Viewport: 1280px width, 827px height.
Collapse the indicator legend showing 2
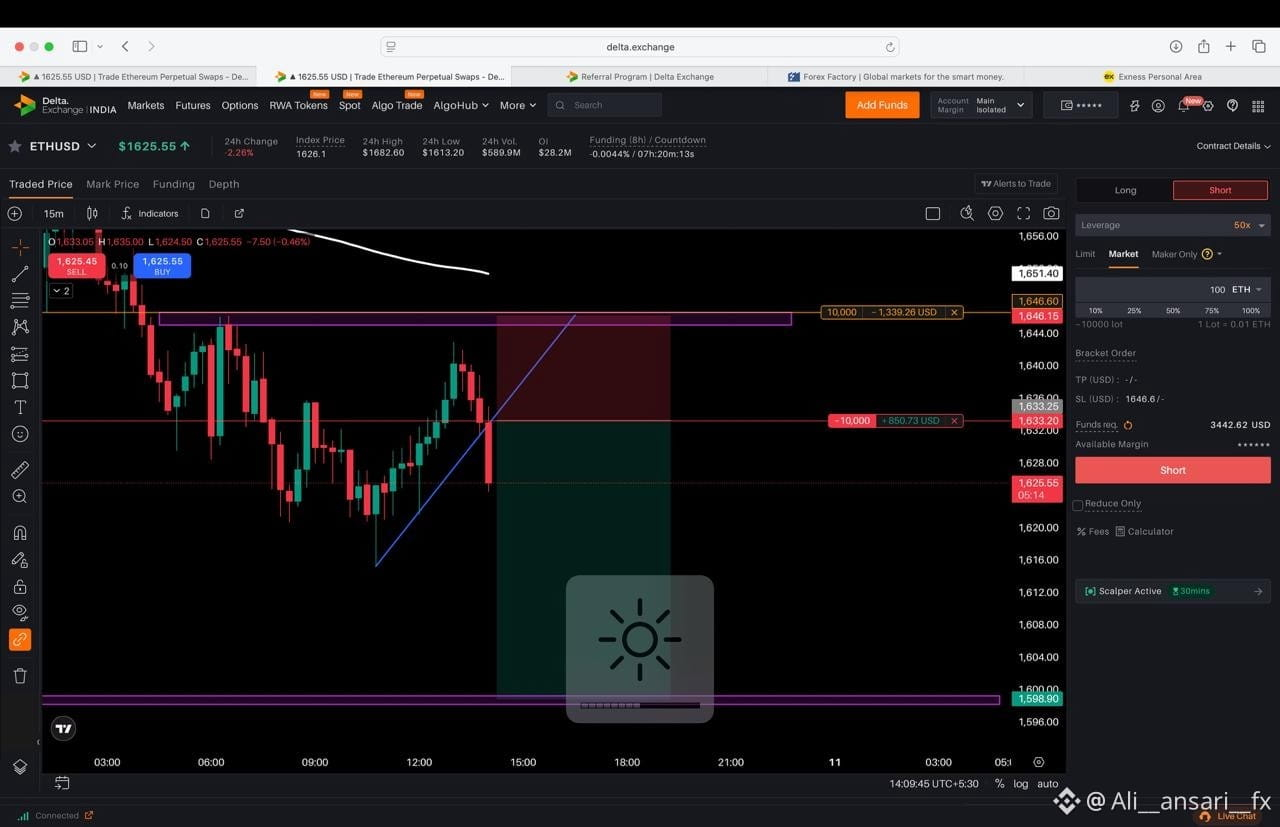61,291
